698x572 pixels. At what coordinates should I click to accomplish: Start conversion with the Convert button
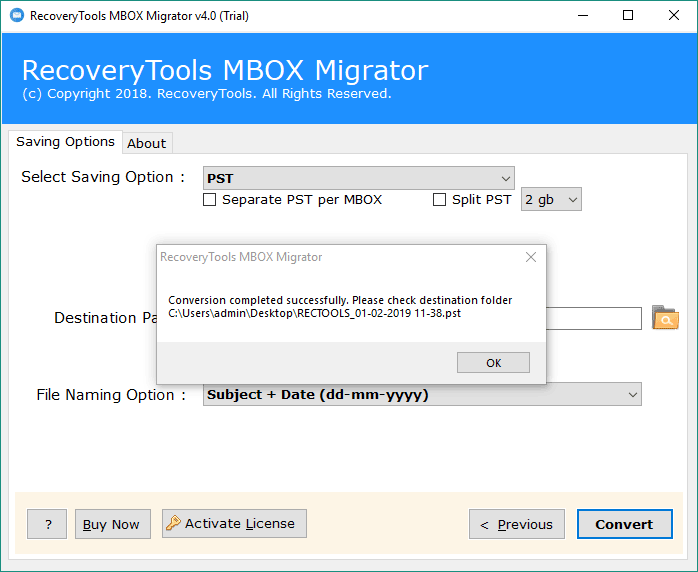pos(625,524)
